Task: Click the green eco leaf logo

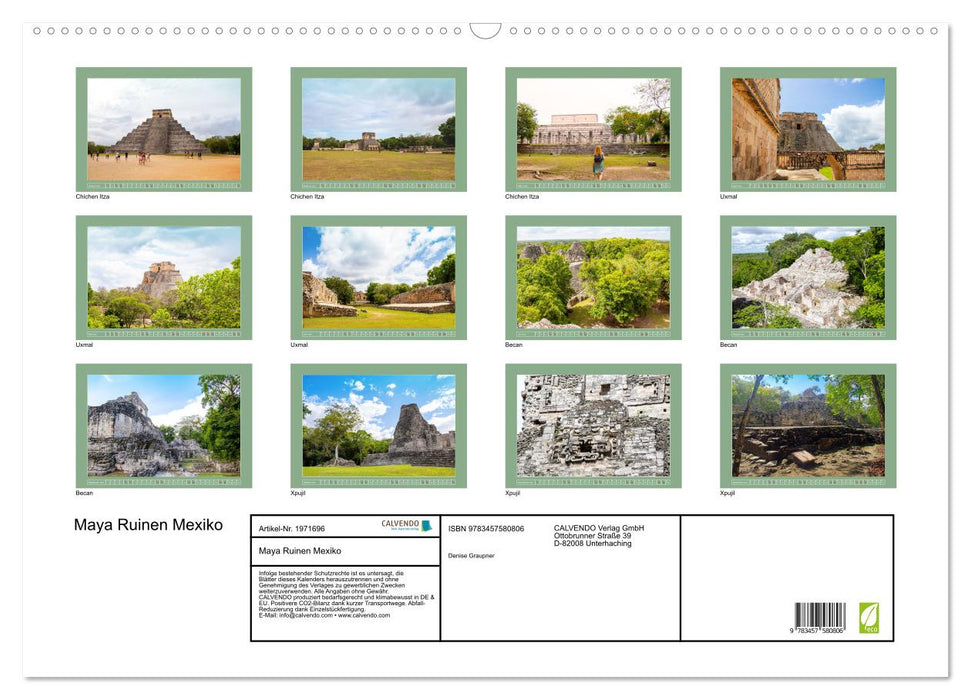Action: pos(871,616)
